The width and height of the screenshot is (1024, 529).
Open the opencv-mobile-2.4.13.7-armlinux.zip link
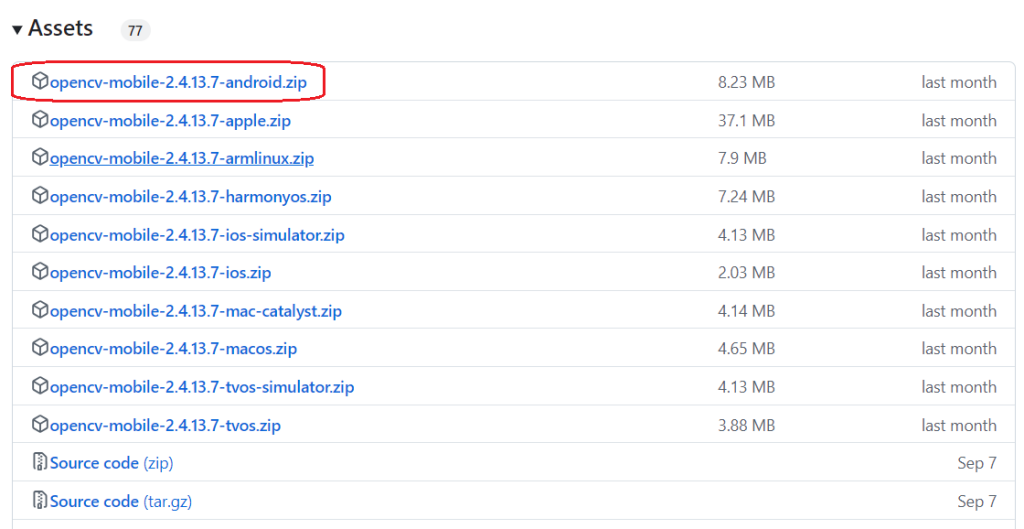pyautogui.click(x=182, y=159)
